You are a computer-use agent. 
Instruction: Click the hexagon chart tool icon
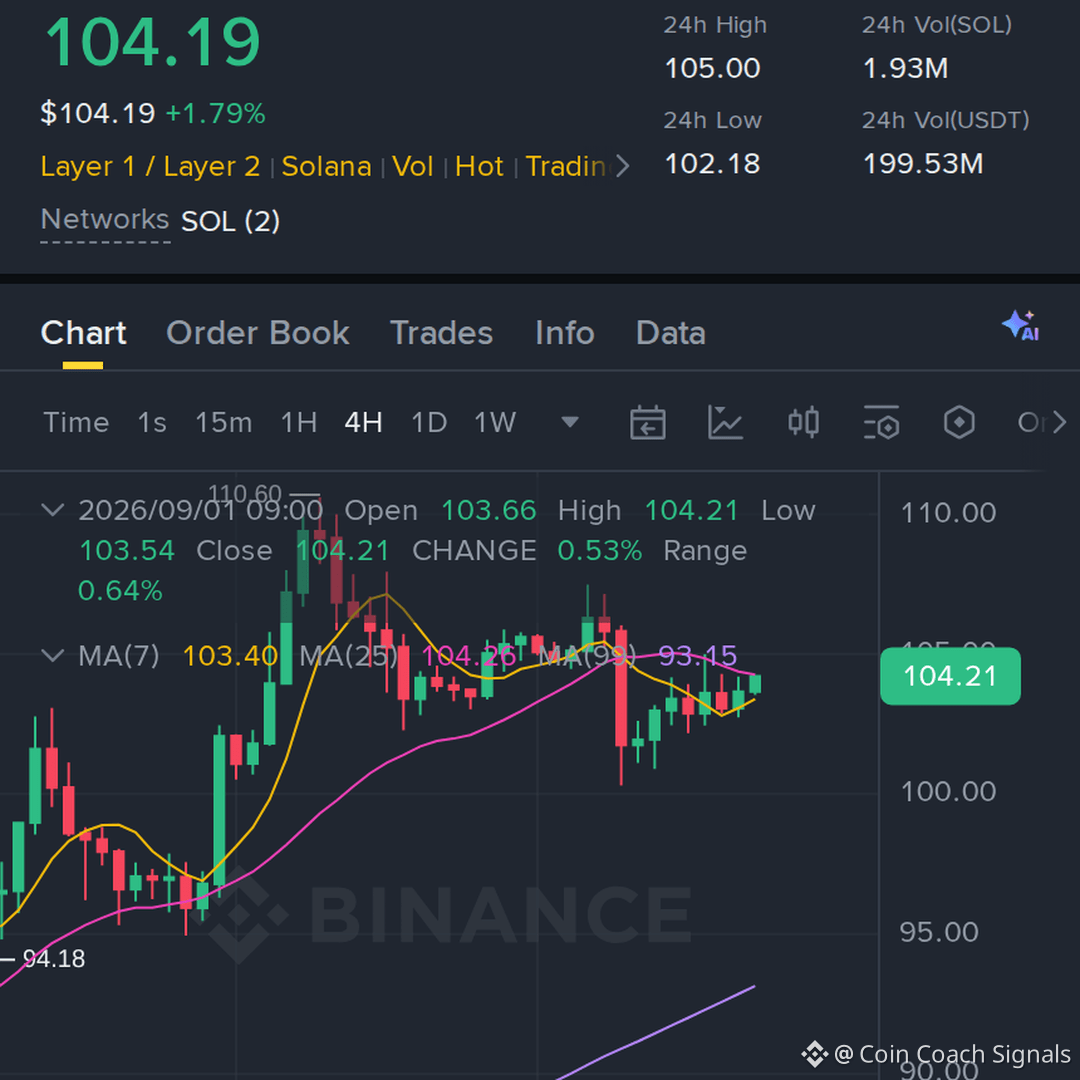click(x=959, y=422)
